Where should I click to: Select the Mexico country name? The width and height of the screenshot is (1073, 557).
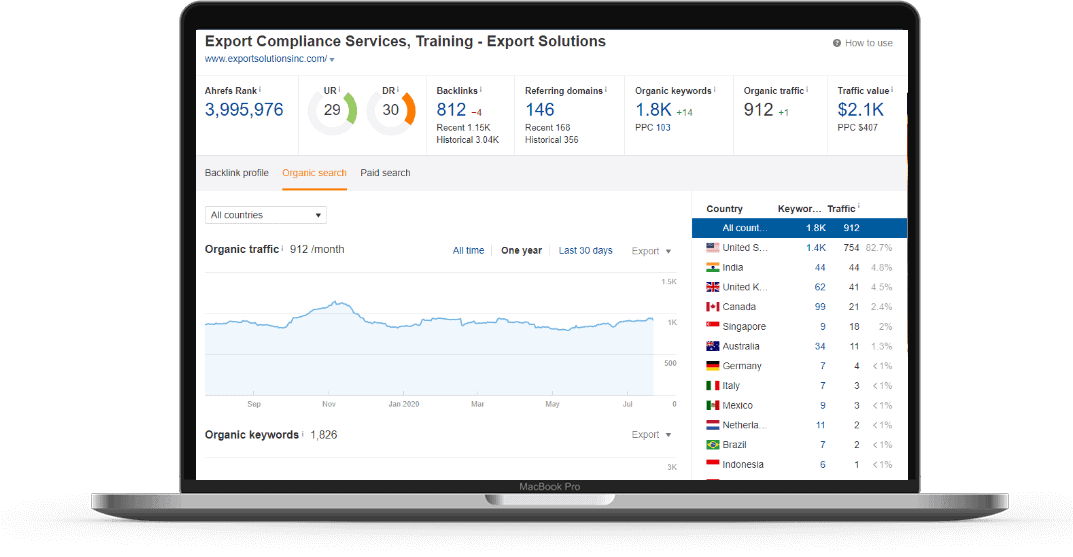(738, 405)
